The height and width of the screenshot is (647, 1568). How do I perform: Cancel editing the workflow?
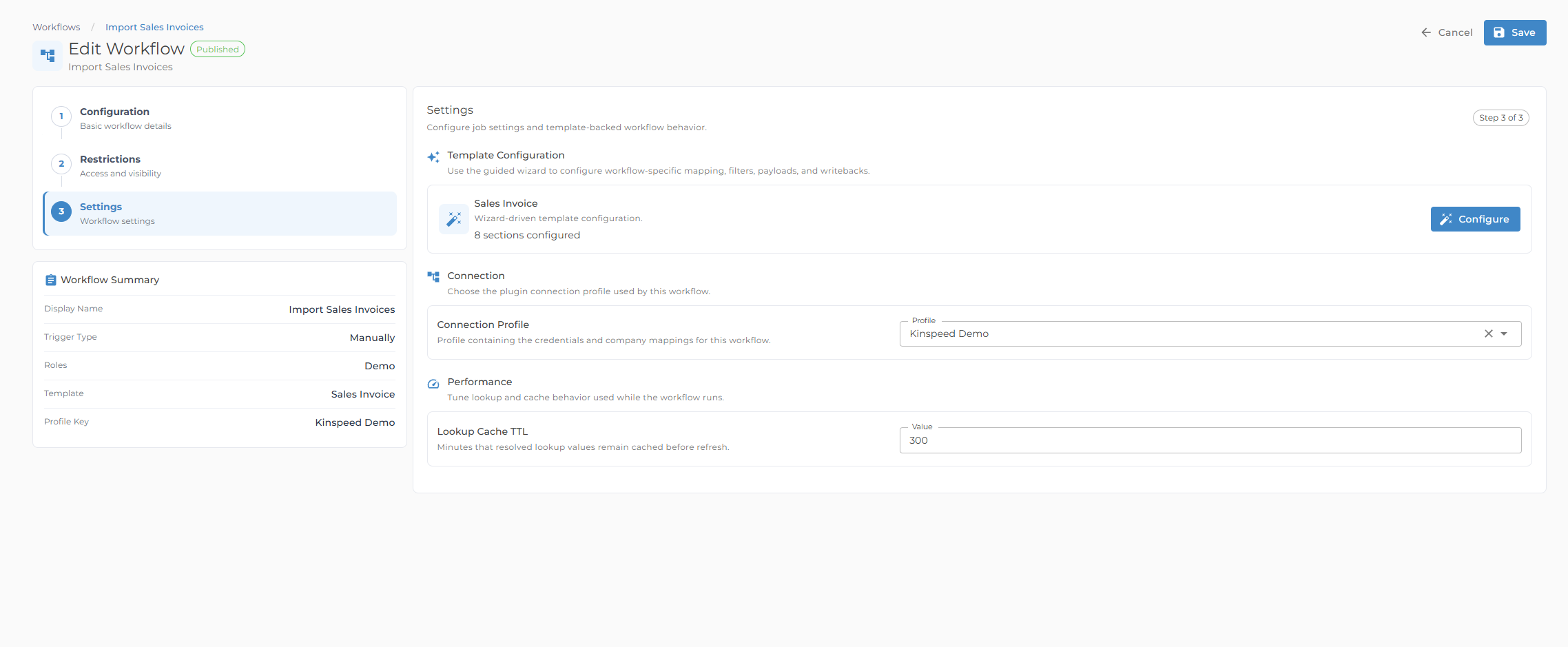[x=1446, y=32]
